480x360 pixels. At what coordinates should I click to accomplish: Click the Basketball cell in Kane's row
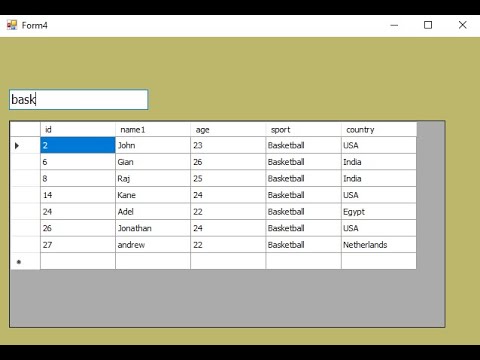click(304, 195)
